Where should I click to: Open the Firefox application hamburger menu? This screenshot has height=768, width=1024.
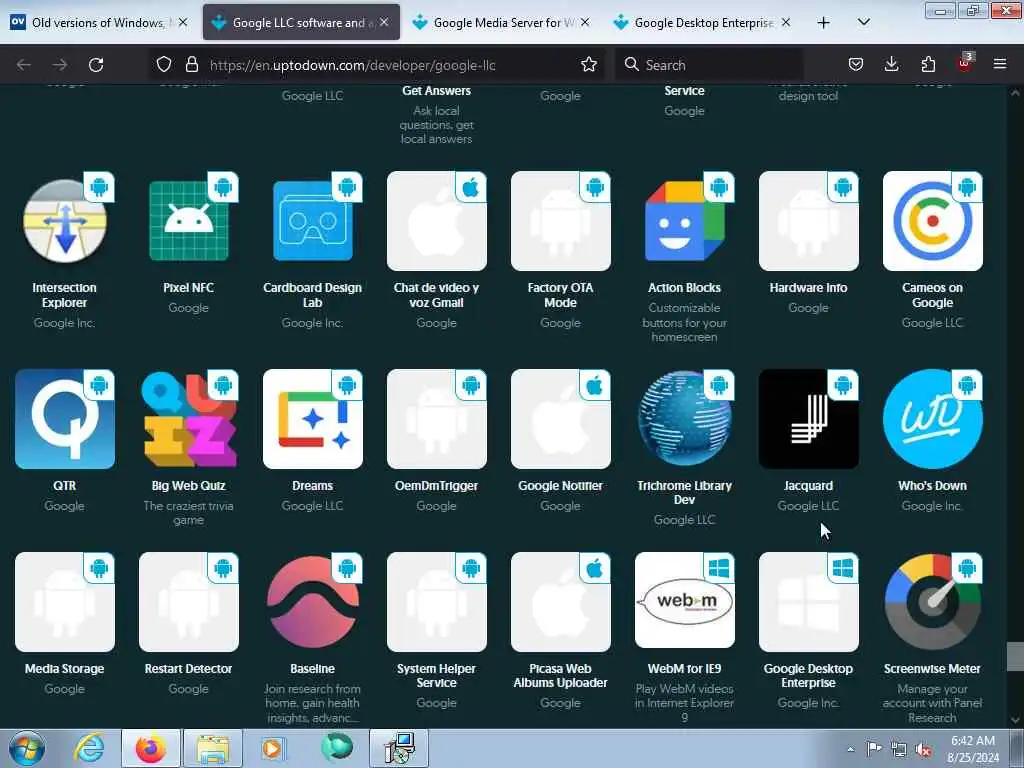coord(999,65)
